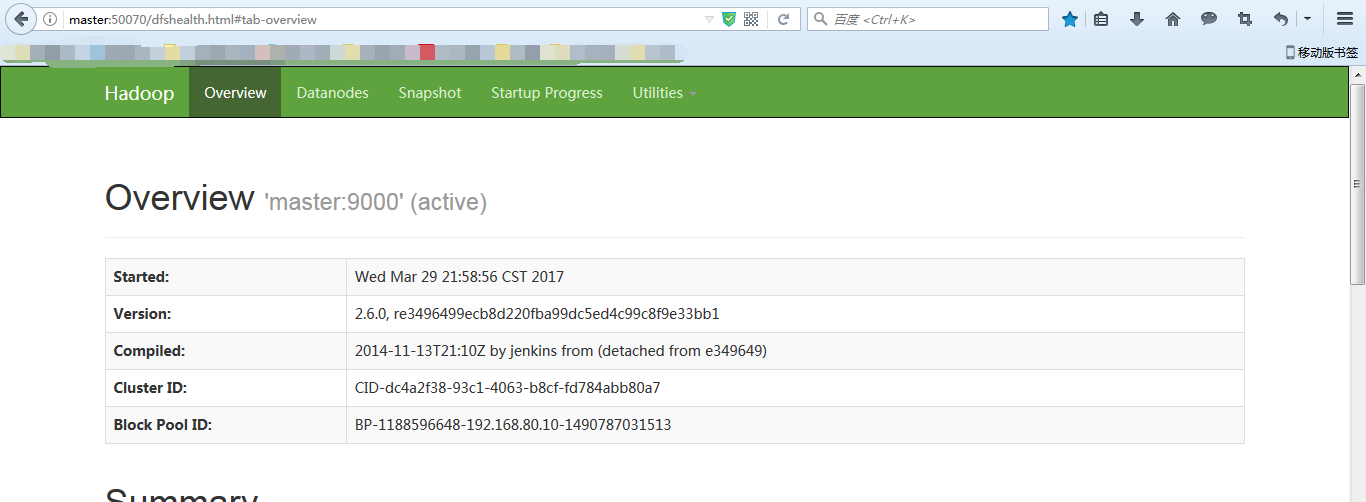Viewport: 1366px width, 502px height.
Task: Open the address bar history dropdown arrow
Action: (x=709, y=19)
